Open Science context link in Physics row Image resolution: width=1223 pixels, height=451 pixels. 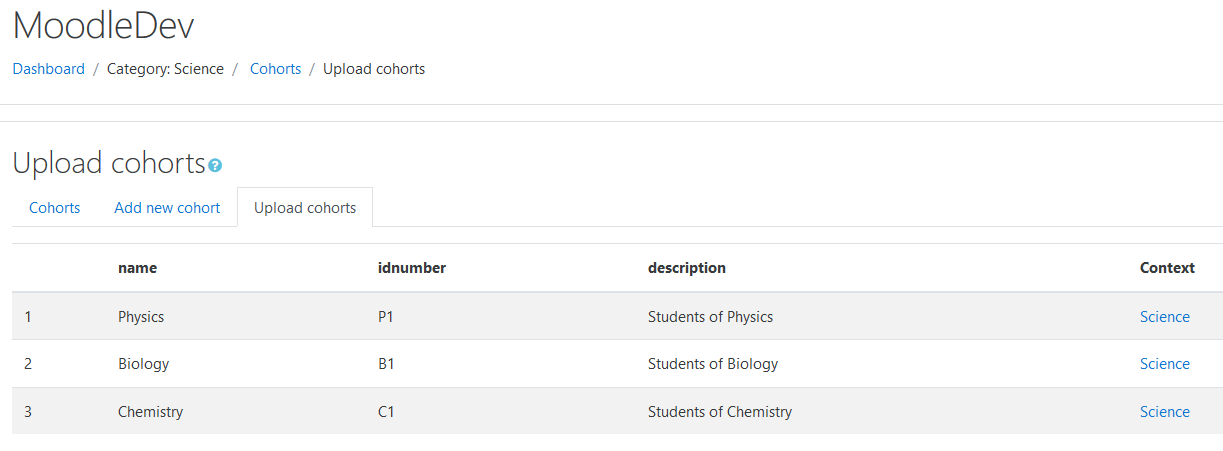[x=1165, y=317]
